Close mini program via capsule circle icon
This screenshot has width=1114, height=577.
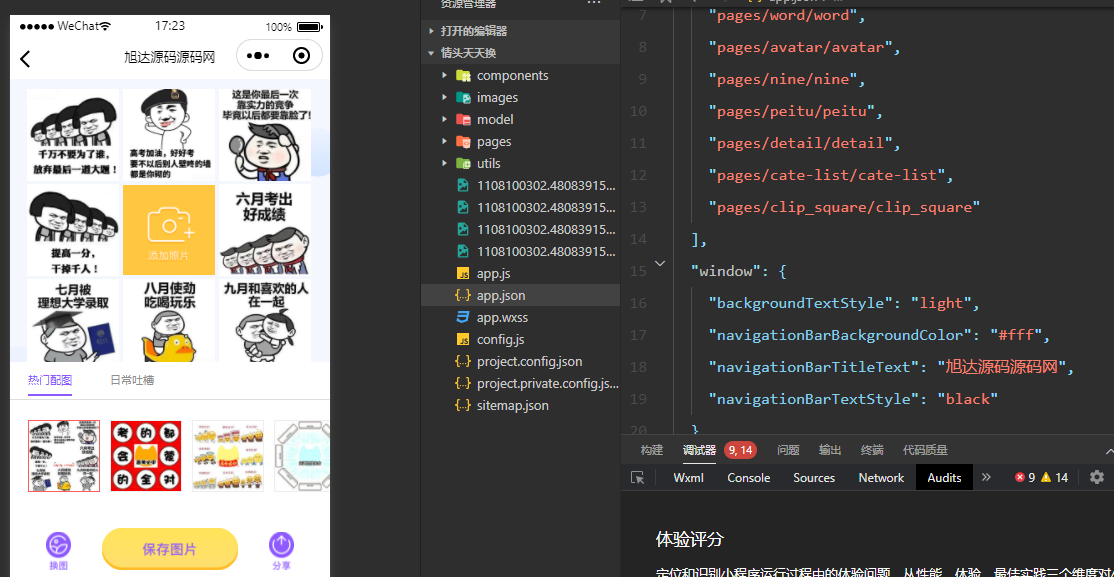301,56
